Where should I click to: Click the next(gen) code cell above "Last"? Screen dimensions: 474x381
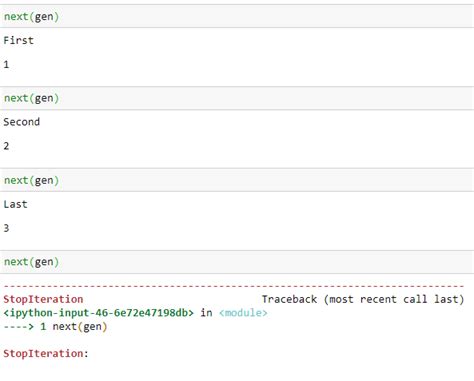click(x=237, y=180)
